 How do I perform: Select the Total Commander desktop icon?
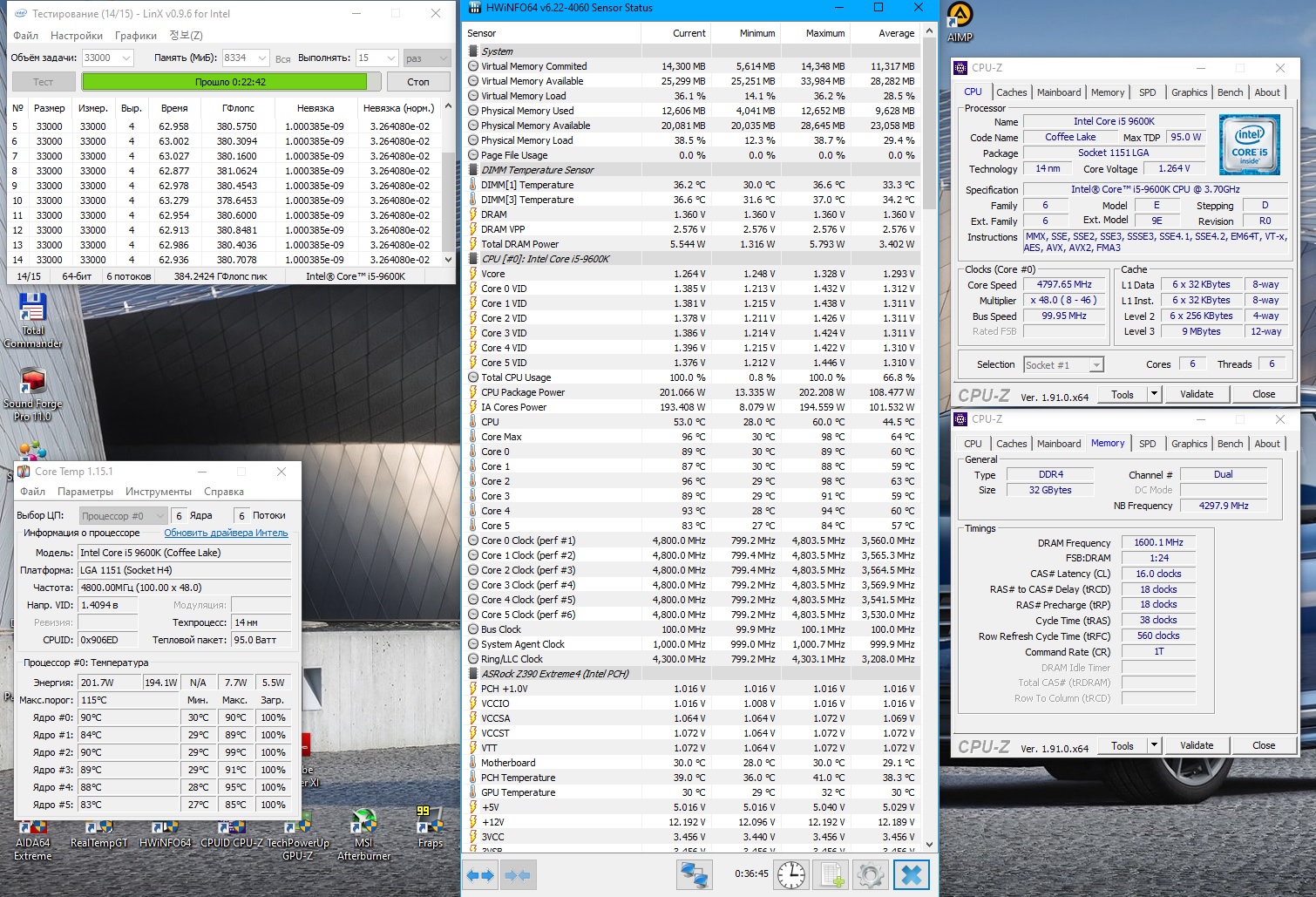click(33, 320)
